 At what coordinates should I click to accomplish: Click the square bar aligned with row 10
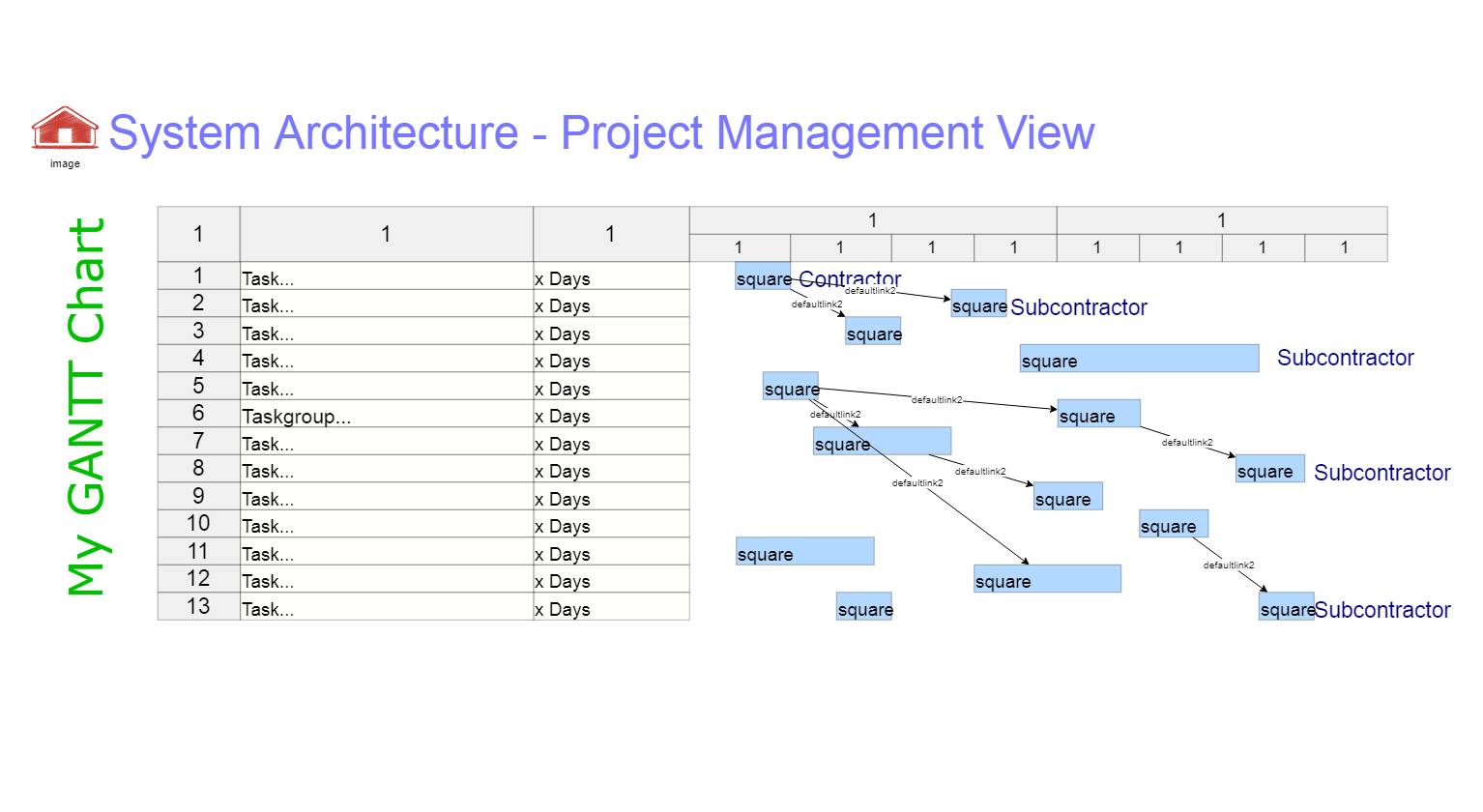[1173, 523]
